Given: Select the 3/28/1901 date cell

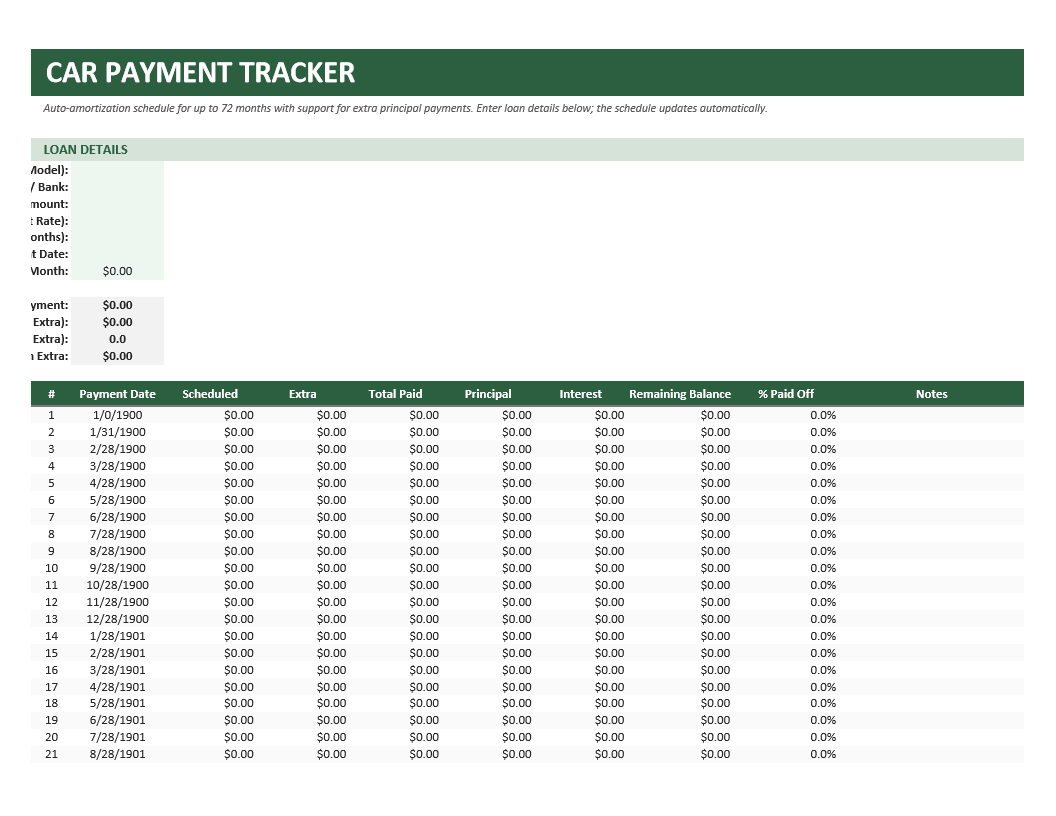Looking at the screenshot, I should 117,669.
